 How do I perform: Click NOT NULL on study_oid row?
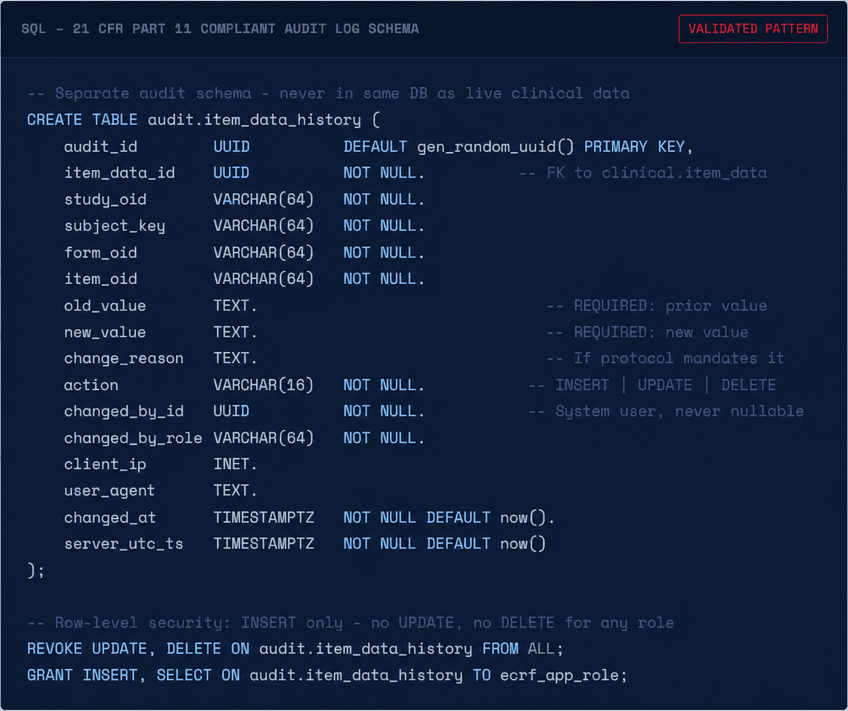point(380,200)
